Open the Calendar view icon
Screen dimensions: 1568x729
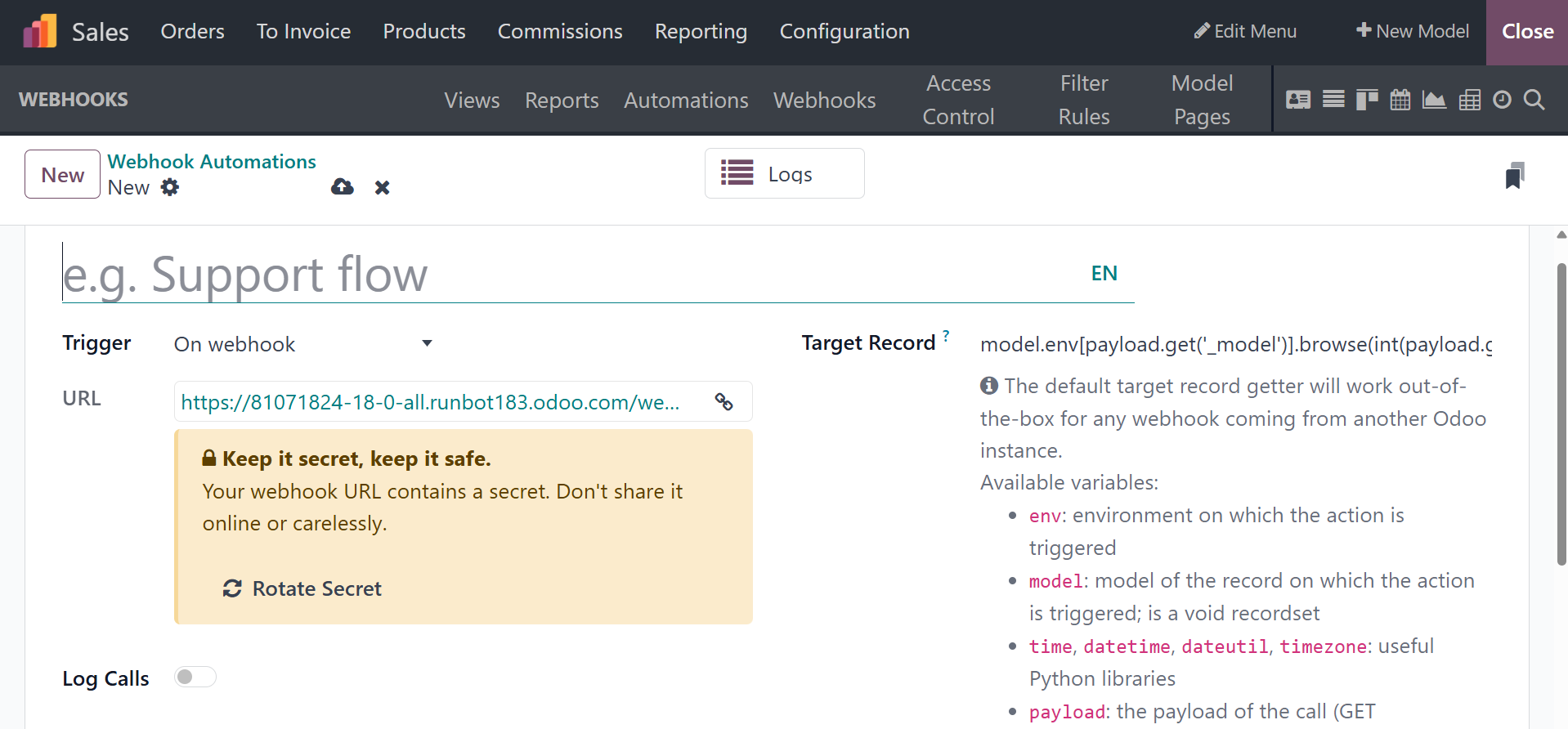click(1400, 100)
